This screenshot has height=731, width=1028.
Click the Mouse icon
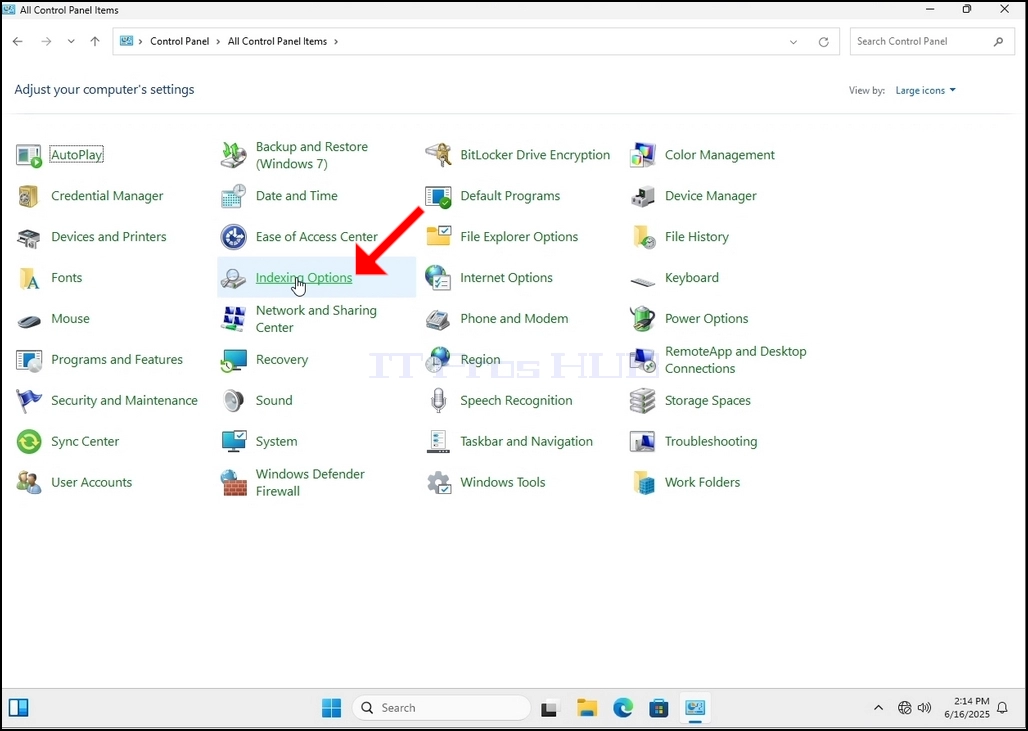29,321
